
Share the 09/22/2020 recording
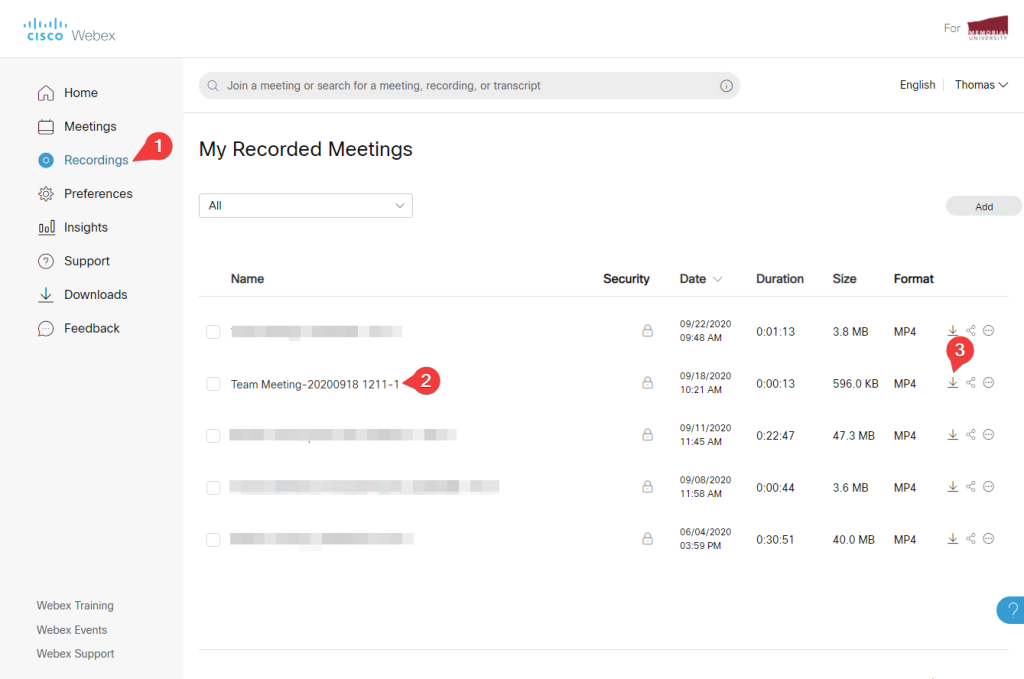pos(970,330)
